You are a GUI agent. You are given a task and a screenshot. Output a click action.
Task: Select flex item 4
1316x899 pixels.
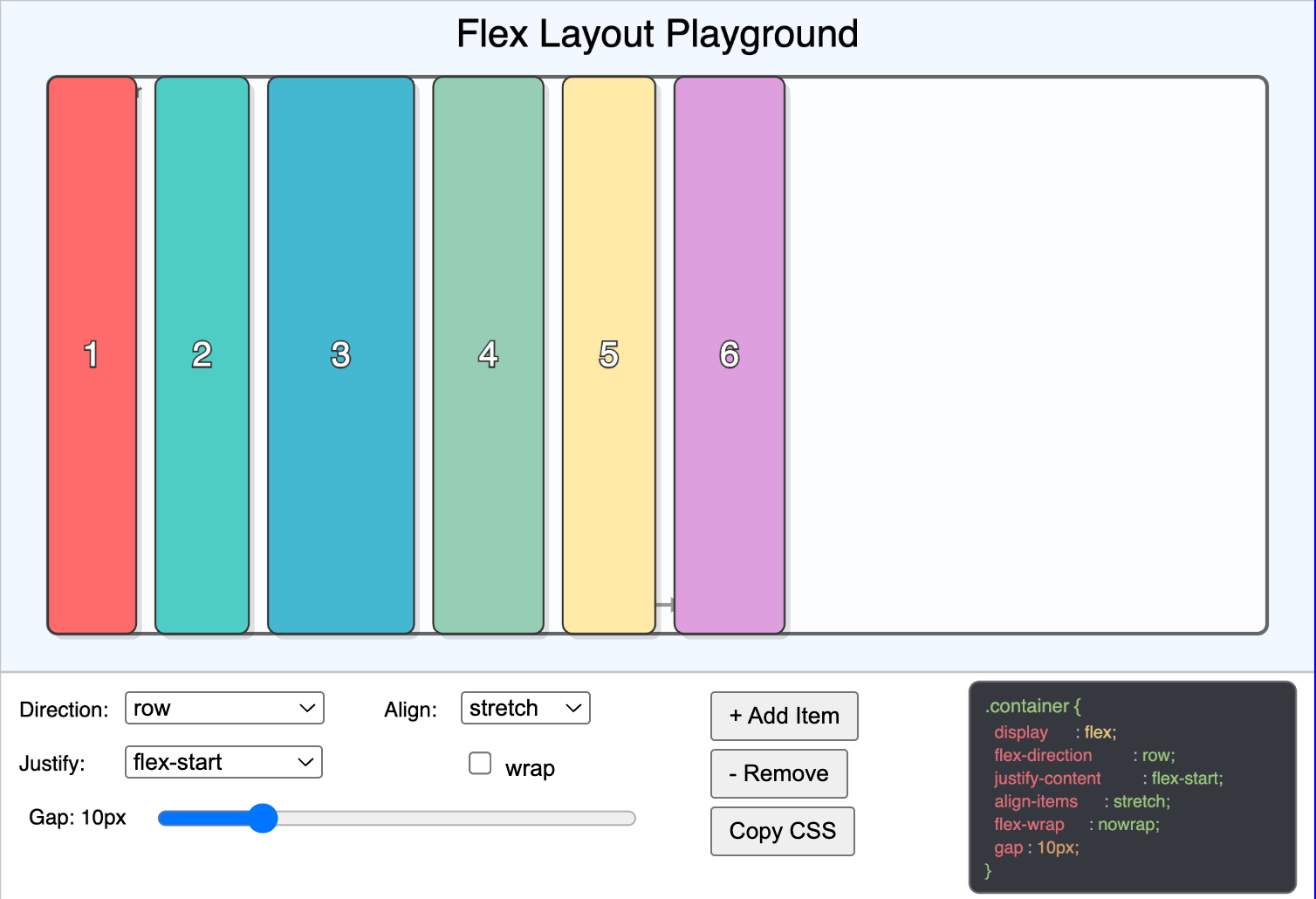[488, 354]
